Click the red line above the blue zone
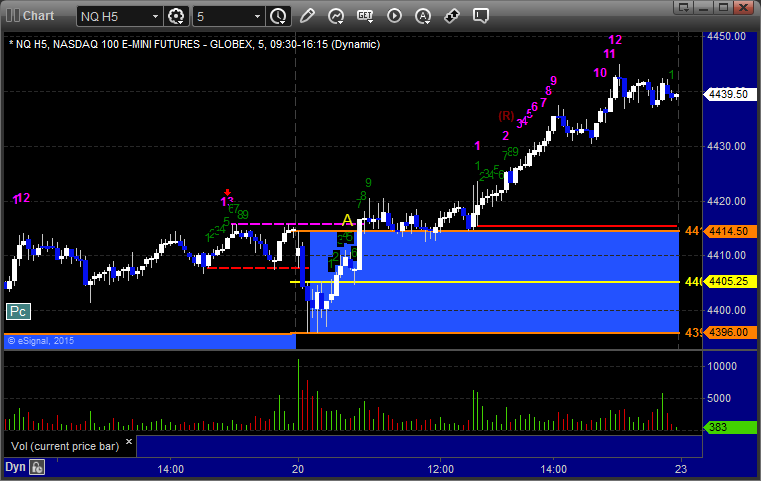Screen dimensions: 761x481 click(578, 226)
